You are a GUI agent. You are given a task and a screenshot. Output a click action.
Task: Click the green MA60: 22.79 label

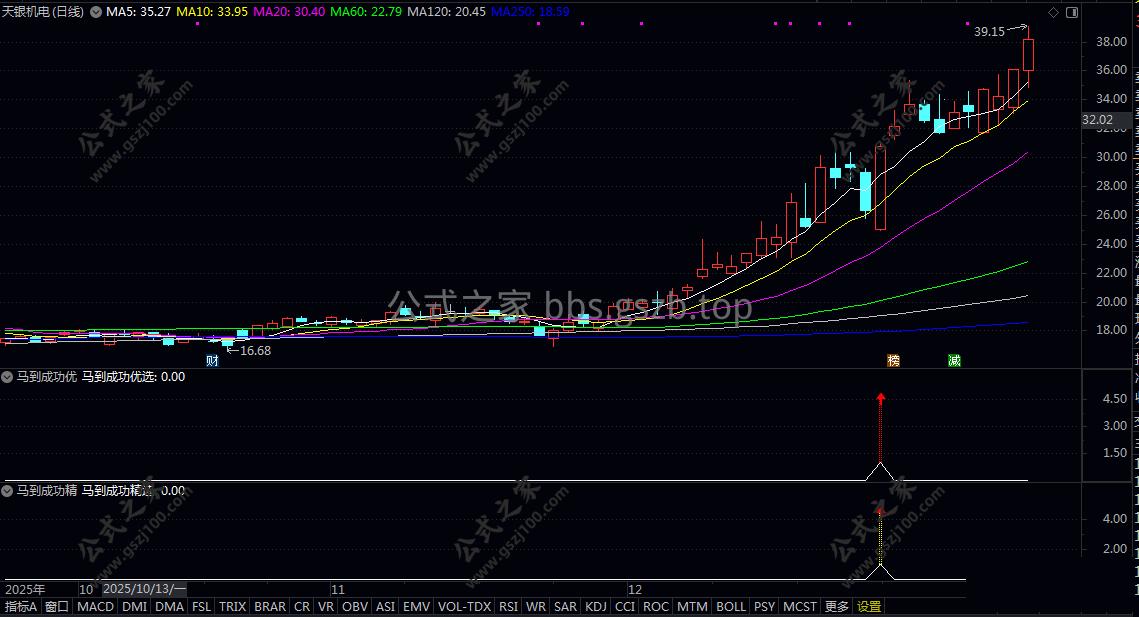pyautogui.click(x=366, y=12)
